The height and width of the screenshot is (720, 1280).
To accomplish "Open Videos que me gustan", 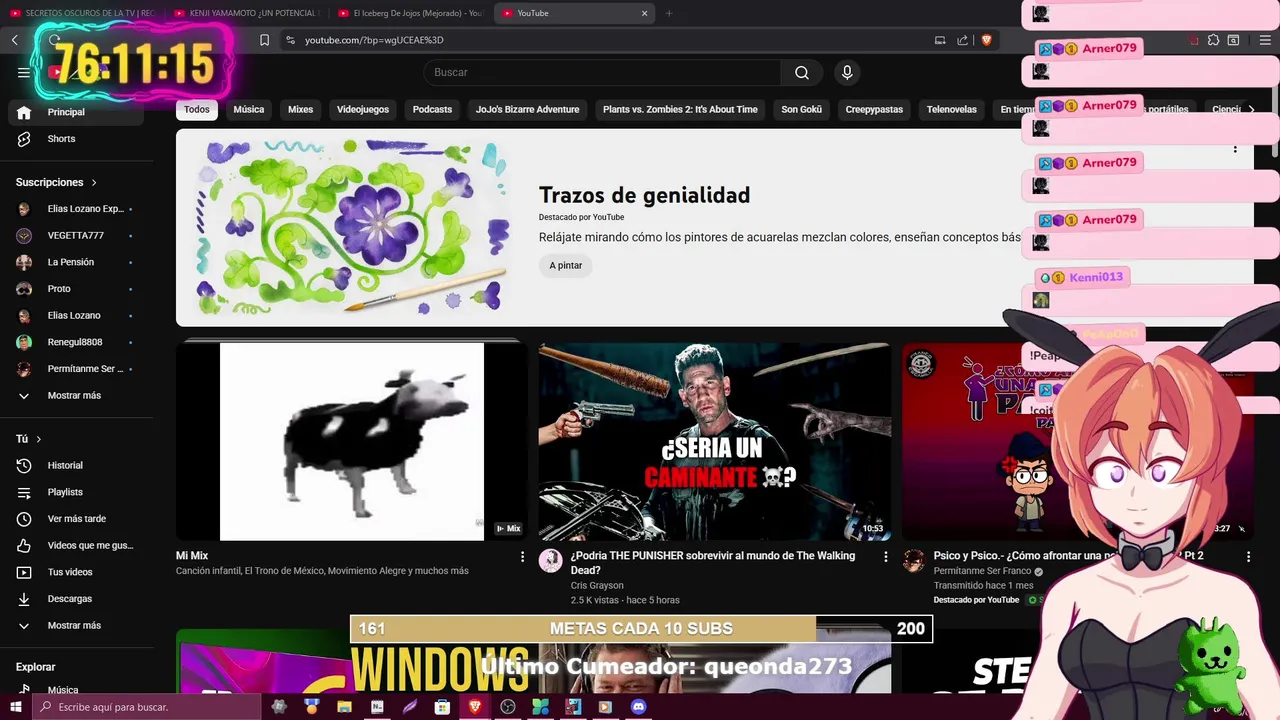I will pyautogui.click(x=76, y=545).
